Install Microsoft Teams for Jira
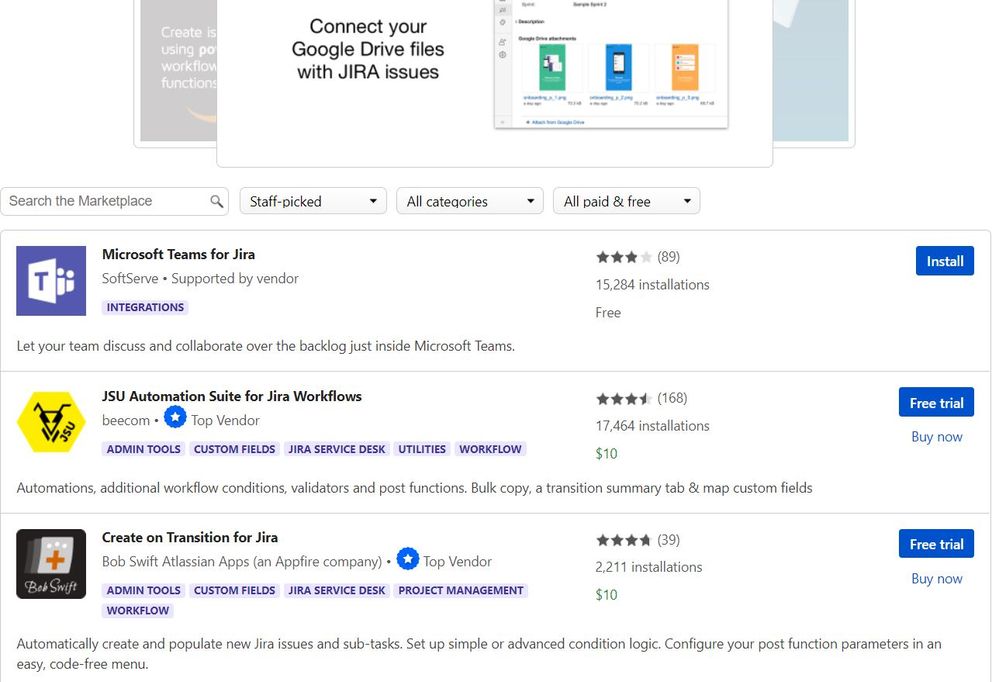999x682 pixels. [944, 261]
